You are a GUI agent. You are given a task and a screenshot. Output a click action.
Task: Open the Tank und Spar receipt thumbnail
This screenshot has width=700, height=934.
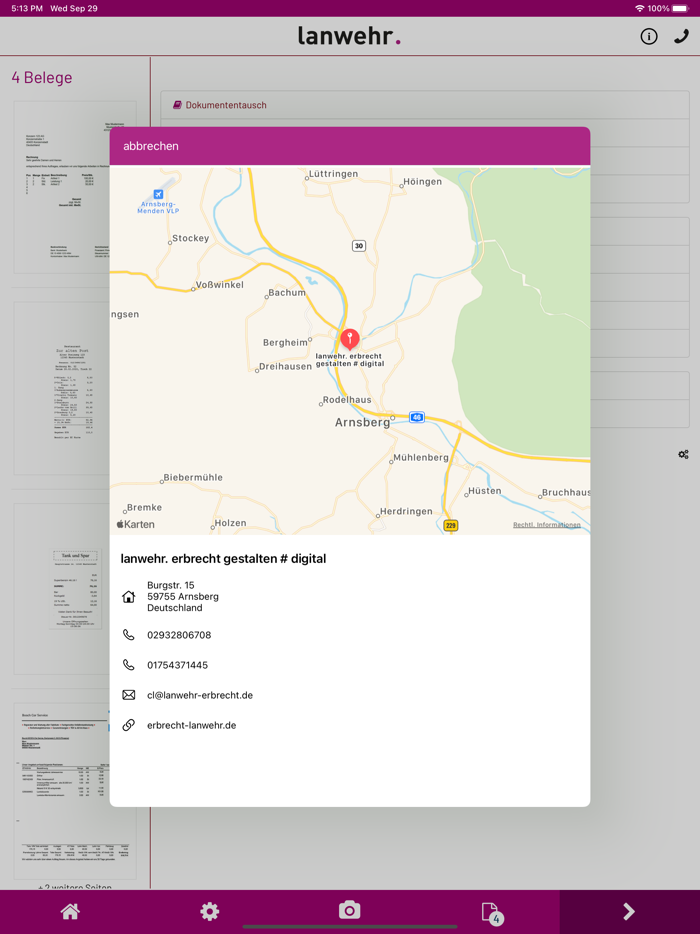point(75,589)
